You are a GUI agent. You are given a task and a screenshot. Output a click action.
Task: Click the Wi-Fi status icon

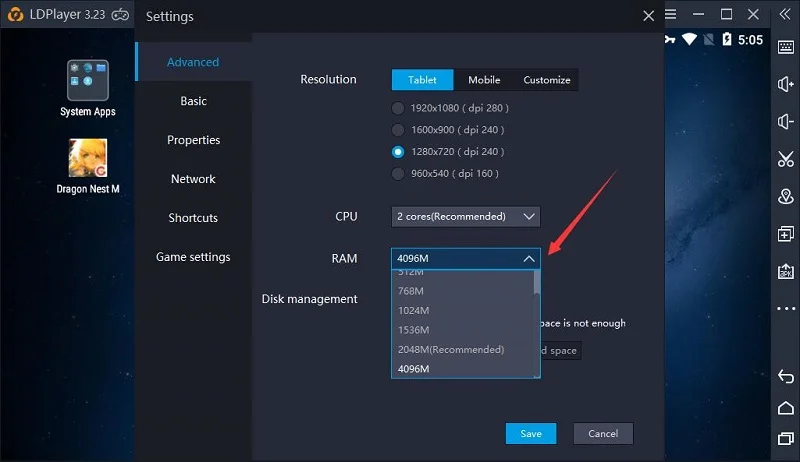(689, 39)
